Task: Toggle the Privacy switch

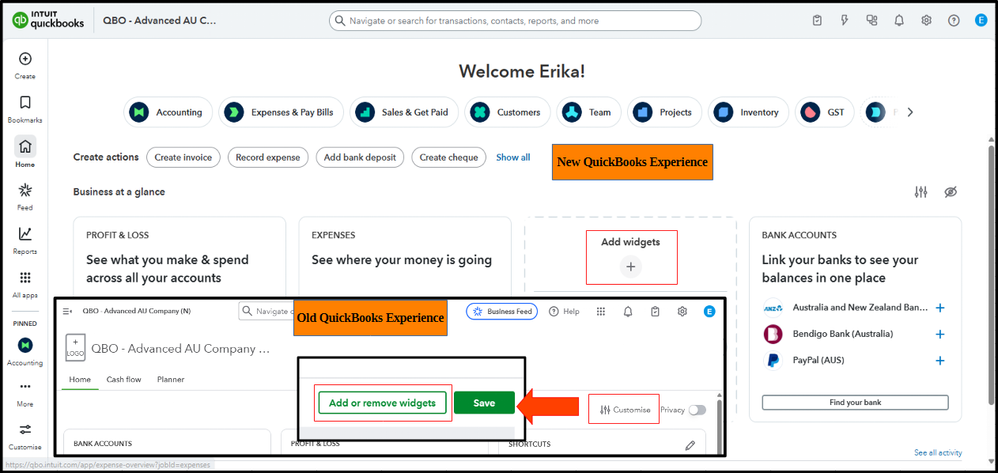Action: click(697, 410)
